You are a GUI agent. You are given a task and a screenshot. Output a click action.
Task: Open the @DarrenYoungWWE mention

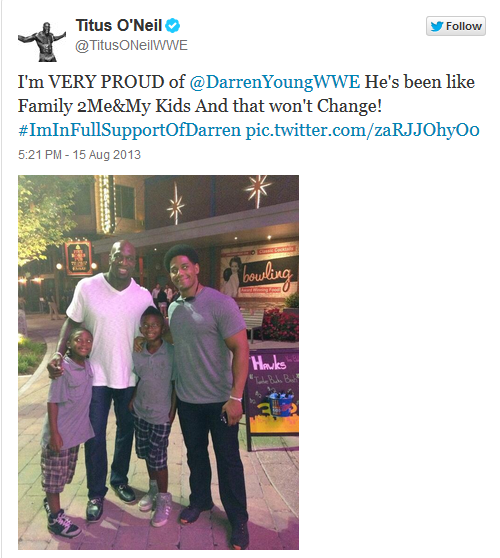pos(274,82)
